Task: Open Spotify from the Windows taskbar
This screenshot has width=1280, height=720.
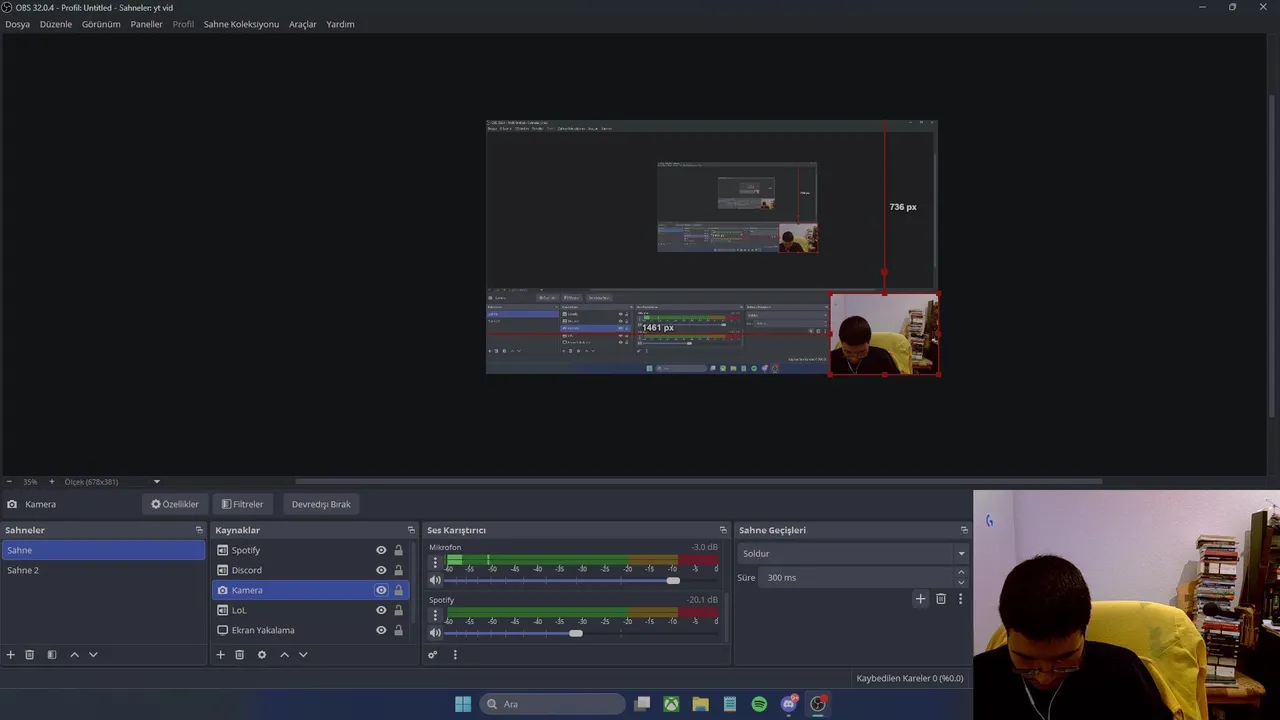Action: click(x=759, y=704)
